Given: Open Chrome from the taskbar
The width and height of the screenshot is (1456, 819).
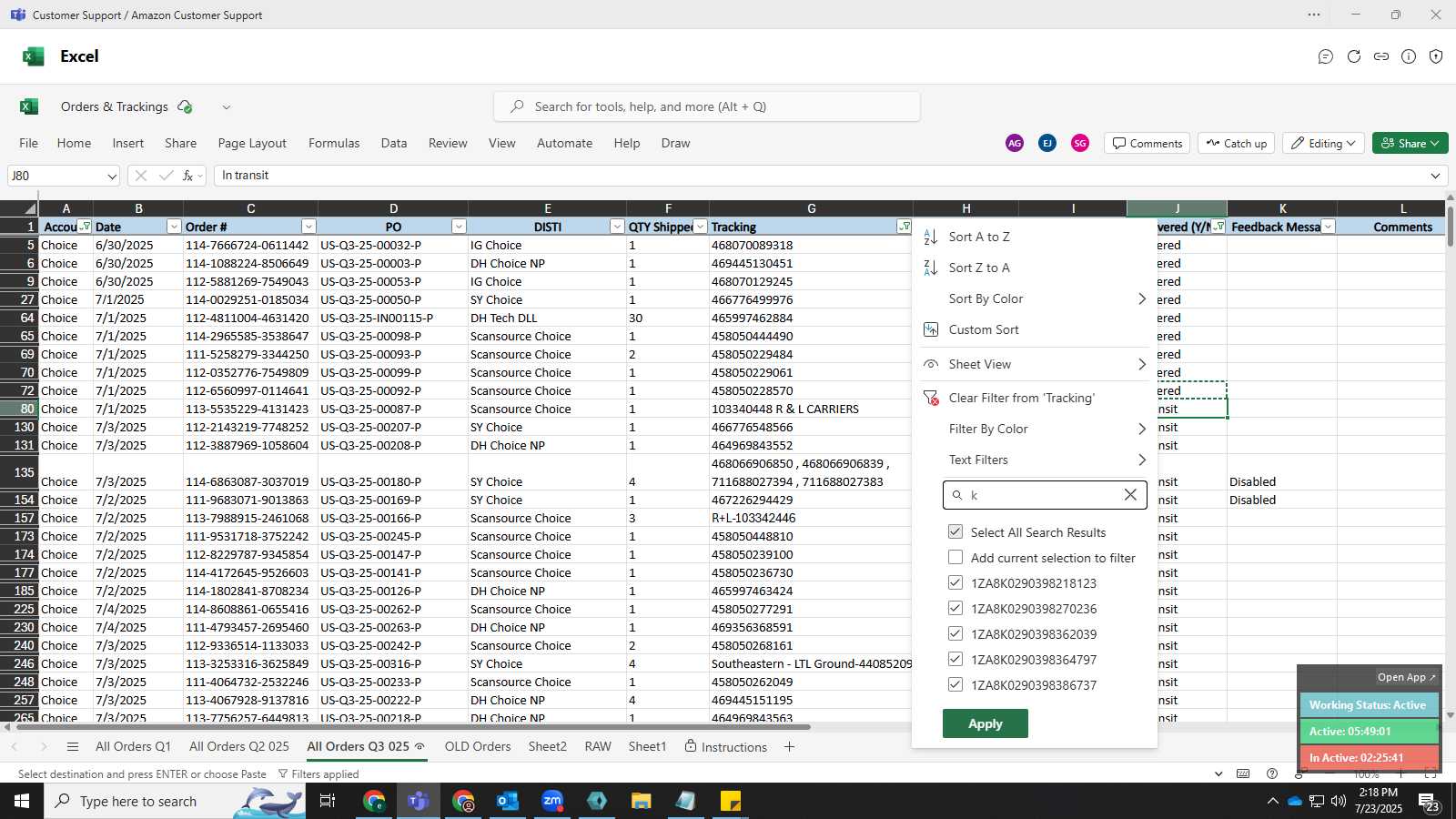Looking at the screenshot, I should point(374,801).
